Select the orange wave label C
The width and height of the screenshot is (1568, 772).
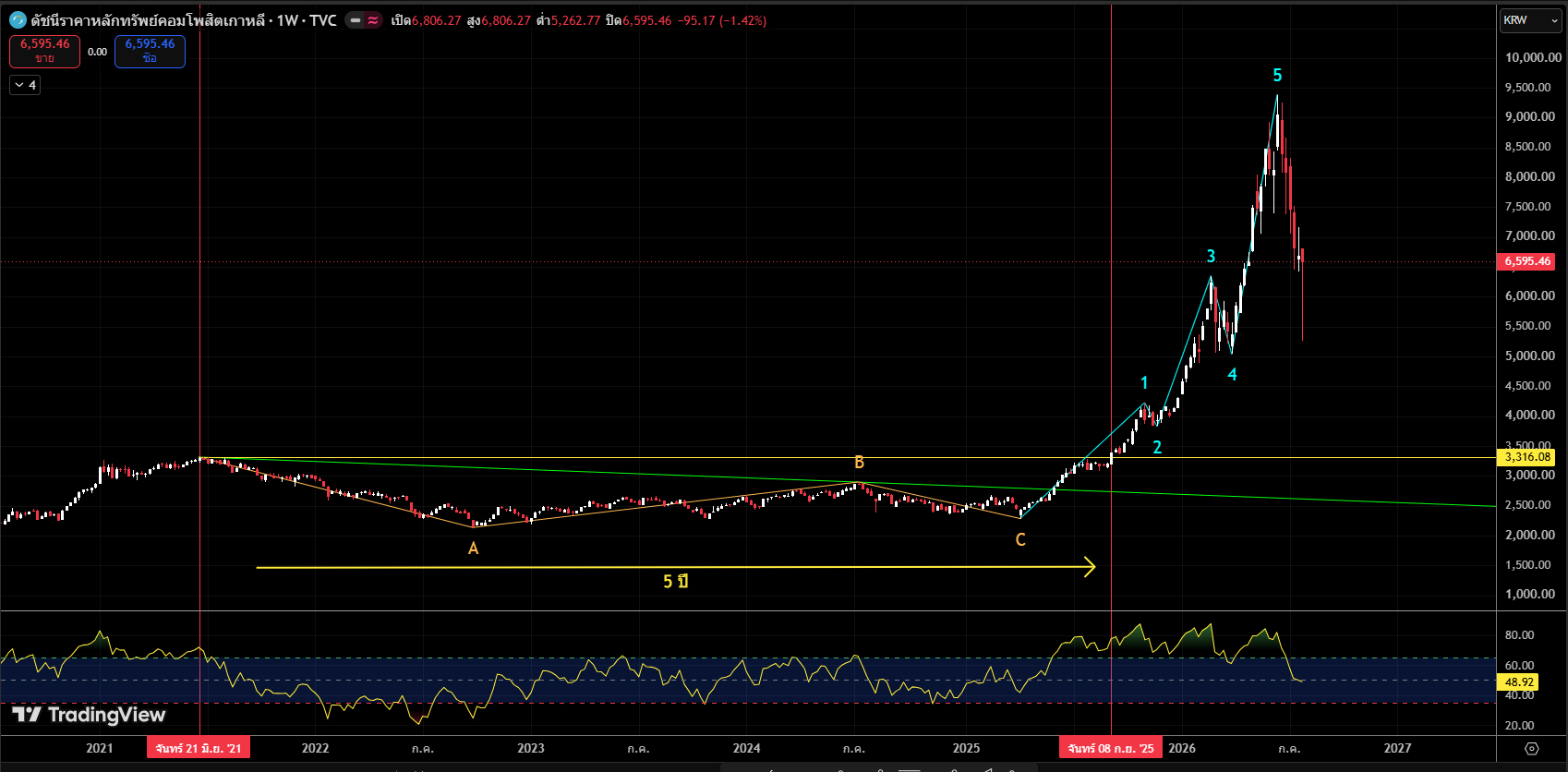point(1020,540)
